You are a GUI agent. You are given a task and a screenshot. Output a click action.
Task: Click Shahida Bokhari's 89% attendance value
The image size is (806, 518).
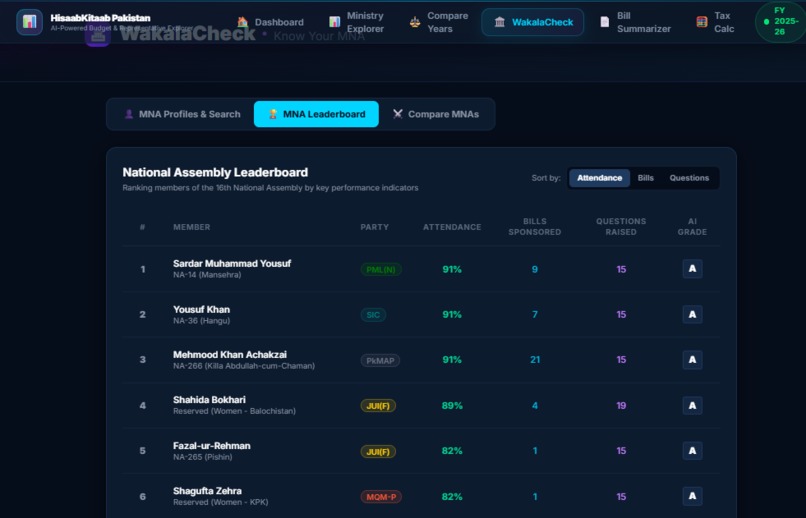(x=452, y=405)
